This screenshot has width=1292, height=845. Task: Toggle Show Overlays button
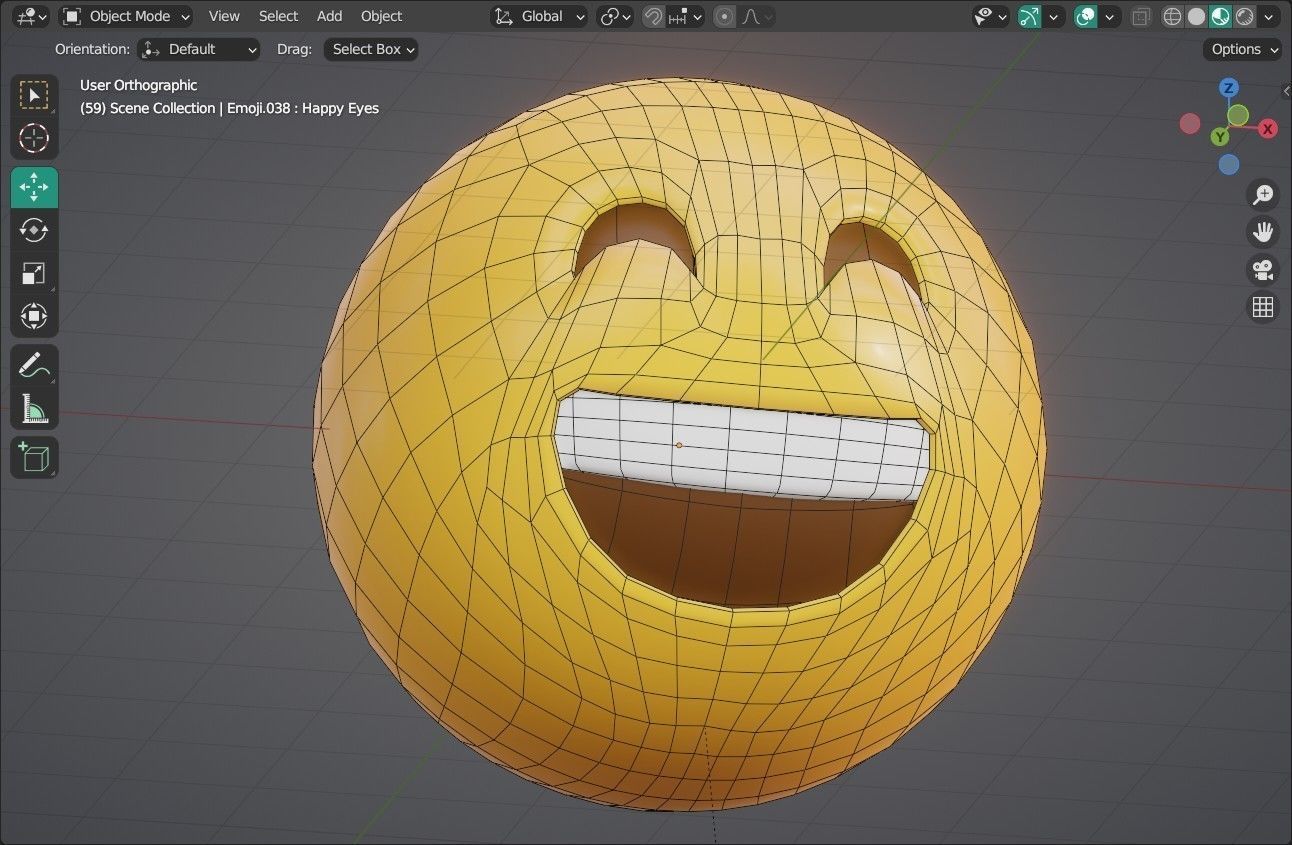1085,16
